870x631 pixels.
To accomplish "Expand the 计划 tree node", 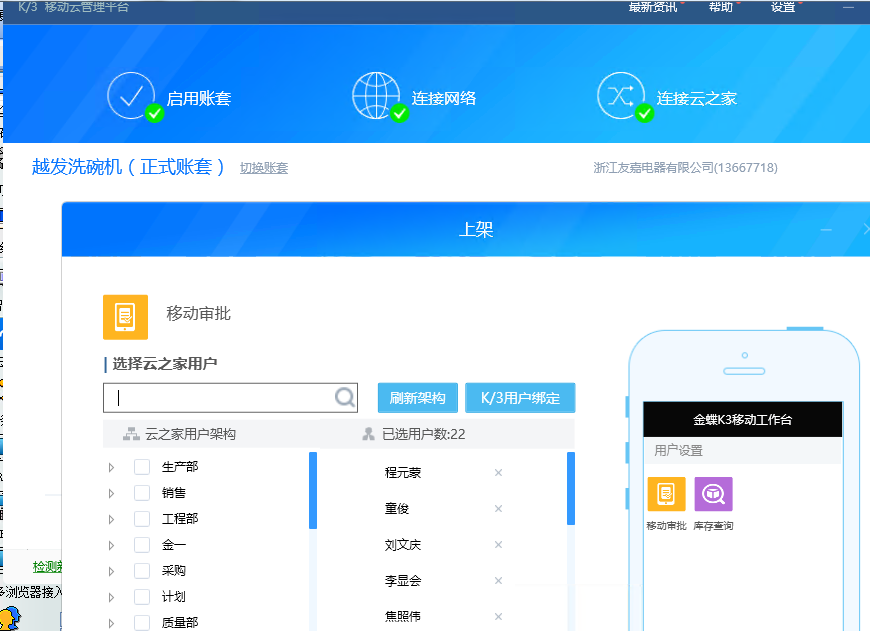I will pyautogui.click(x=112, y=597).
